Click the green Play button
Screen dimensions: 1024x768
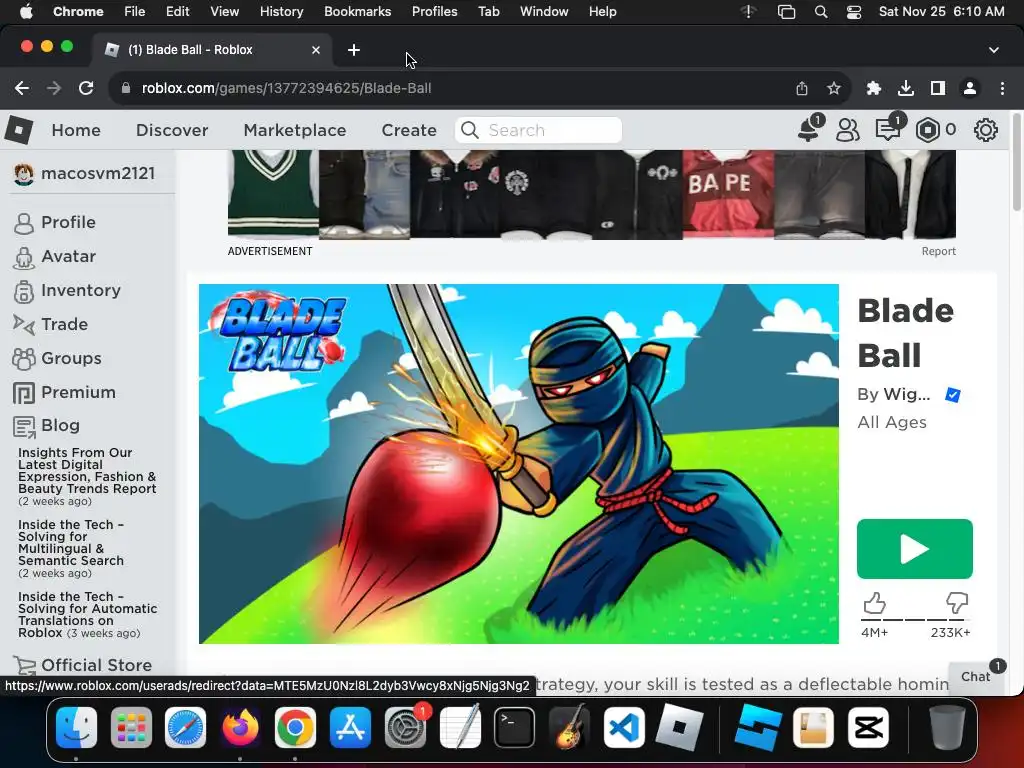(x=914, y=549)
